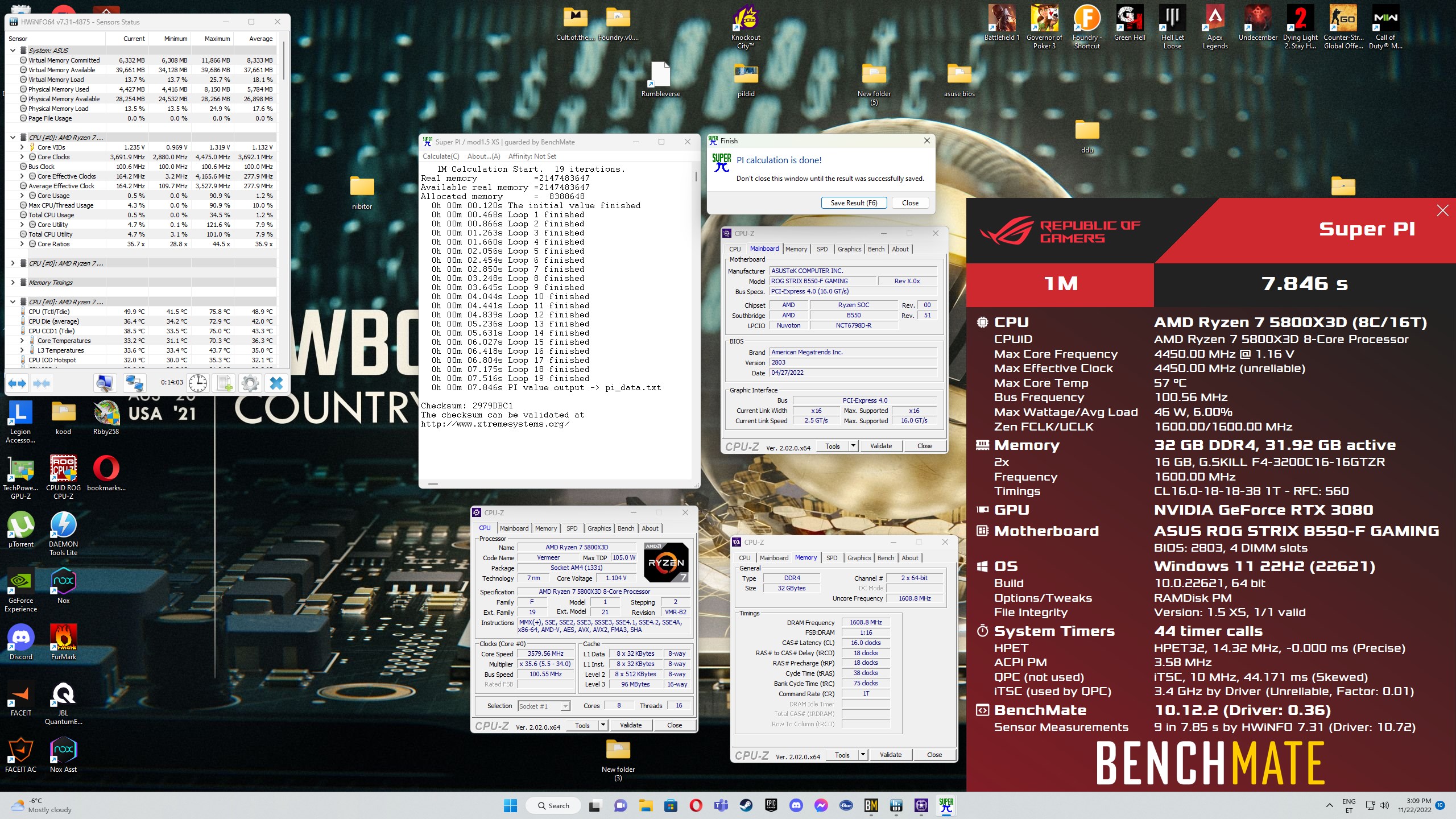Open Windows Start menu button

click(x=510, y=805)
